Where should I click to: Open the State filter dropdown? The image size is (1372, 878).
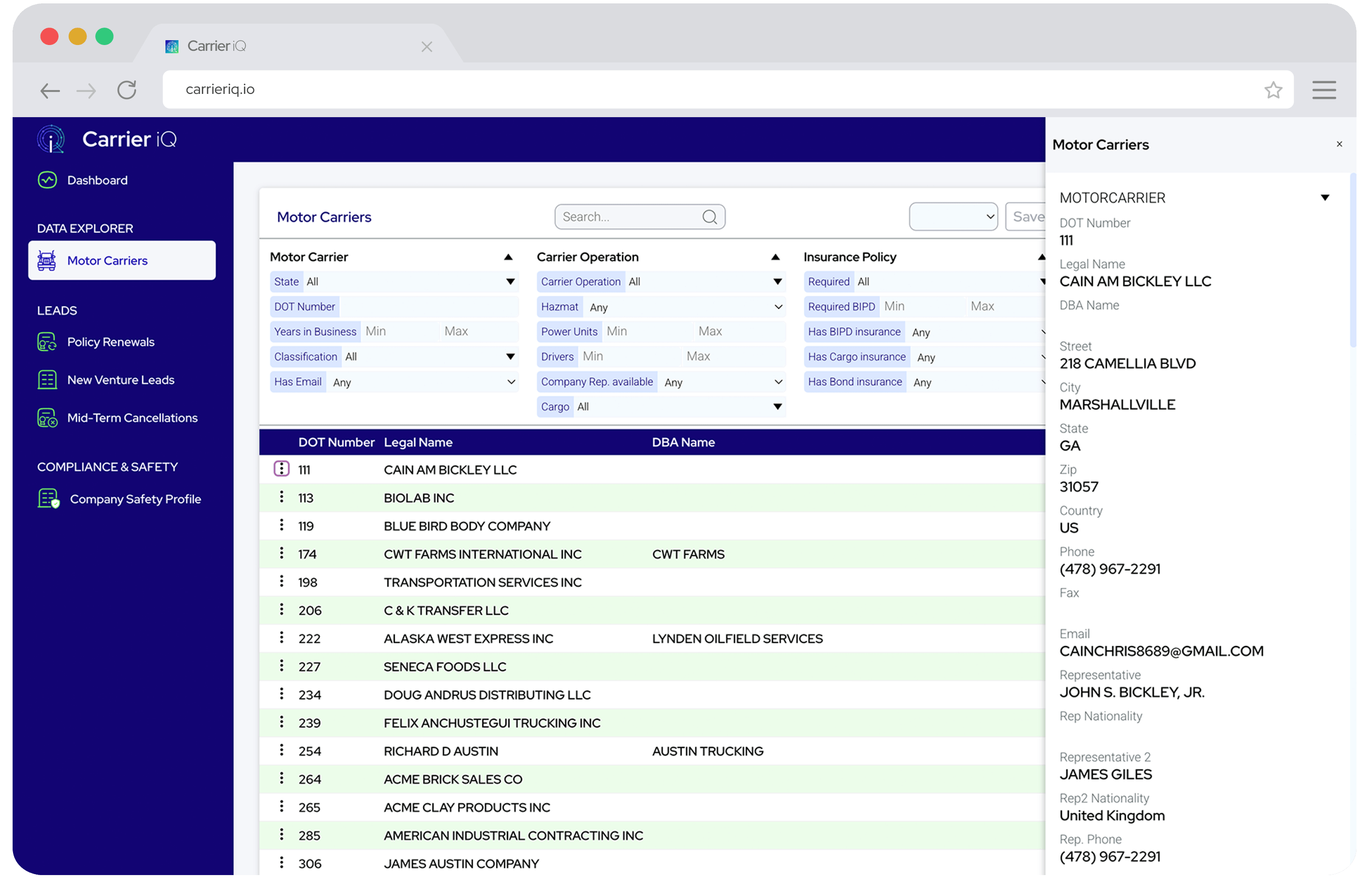tap(510, 282)
